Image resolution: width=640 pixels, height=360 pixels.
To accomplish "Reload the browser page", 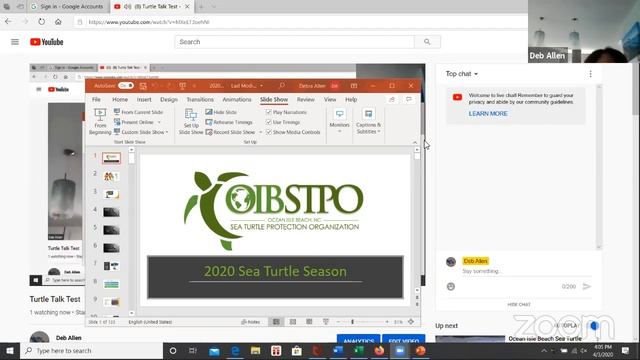I will click(42, 22).
